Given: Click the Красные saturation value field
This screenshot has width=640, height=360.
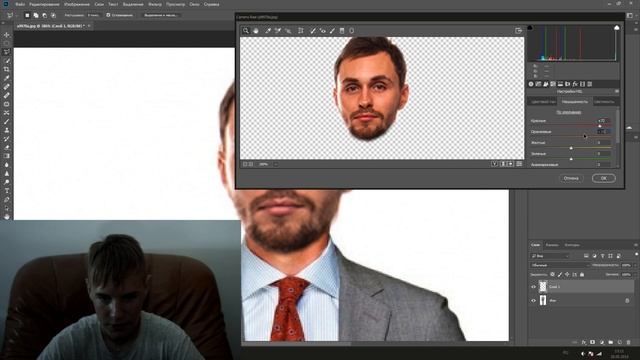Looking at the screenshot, I should [x=603, y=121].
